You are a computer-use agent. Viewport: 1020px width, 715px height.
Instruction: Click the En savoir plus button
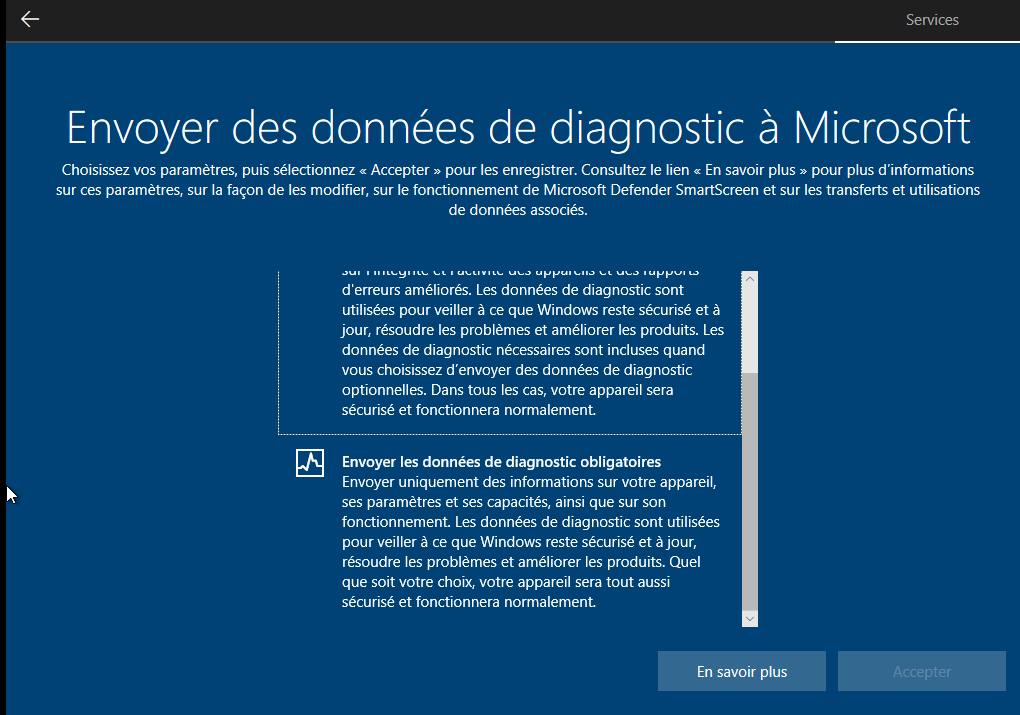coord(742,671)
